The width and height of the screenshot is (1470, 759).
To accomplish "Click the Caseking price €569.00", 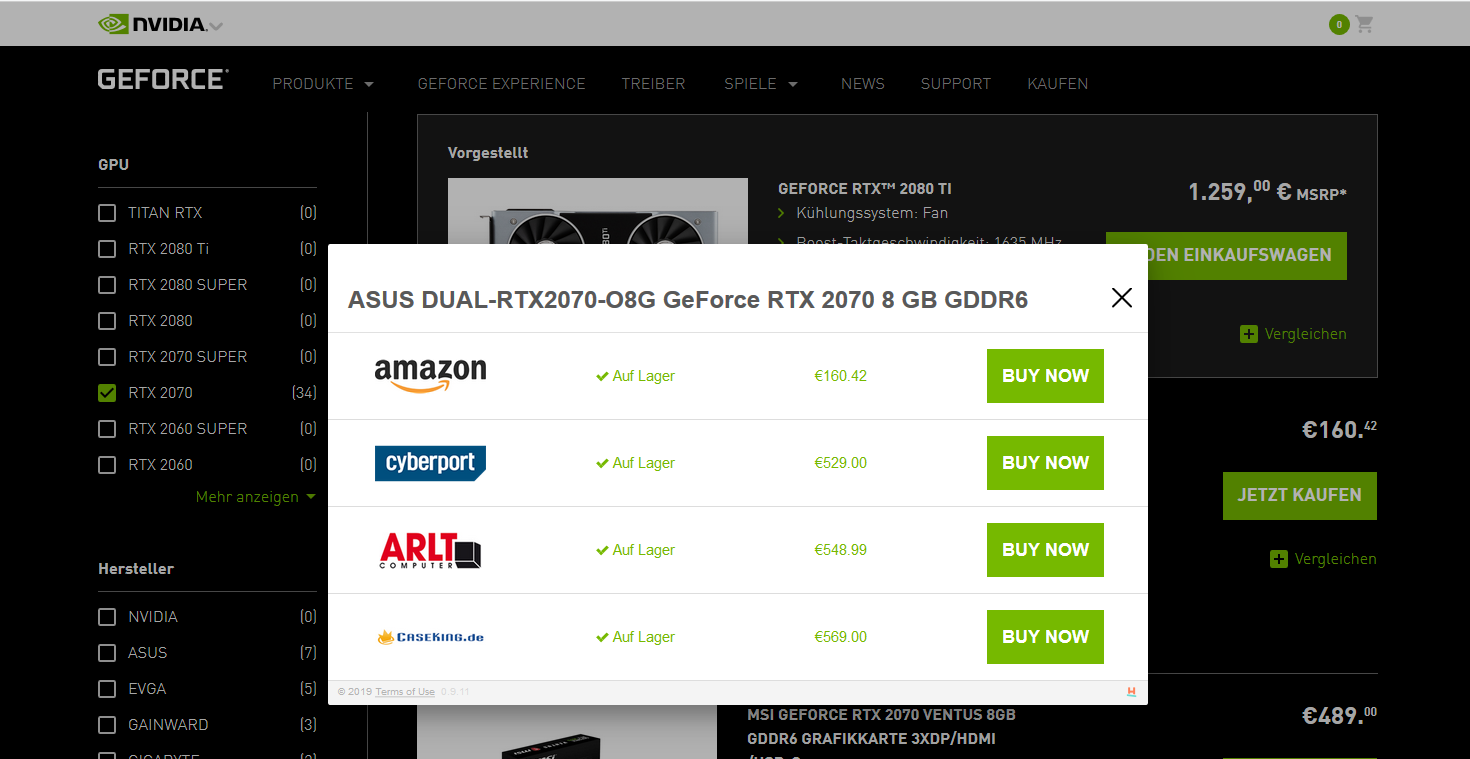I will click(840, 637).
